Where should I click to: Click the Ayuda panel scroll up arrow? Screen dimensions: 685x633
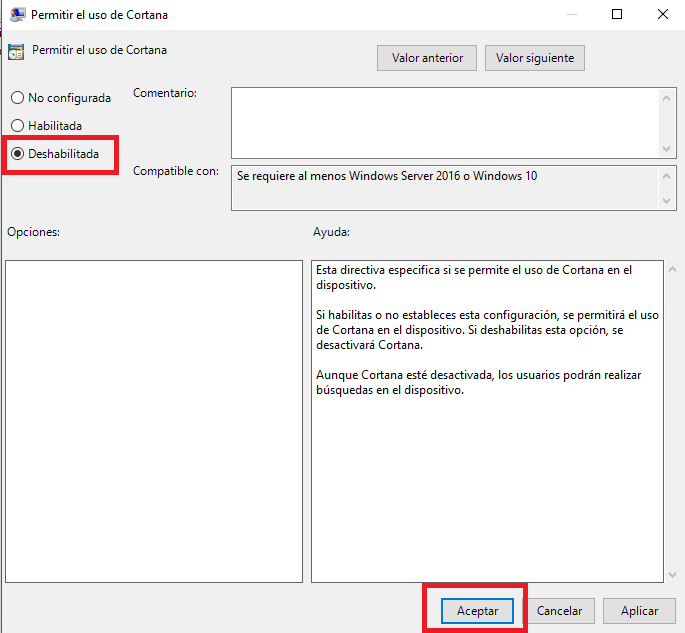(673, 270)
